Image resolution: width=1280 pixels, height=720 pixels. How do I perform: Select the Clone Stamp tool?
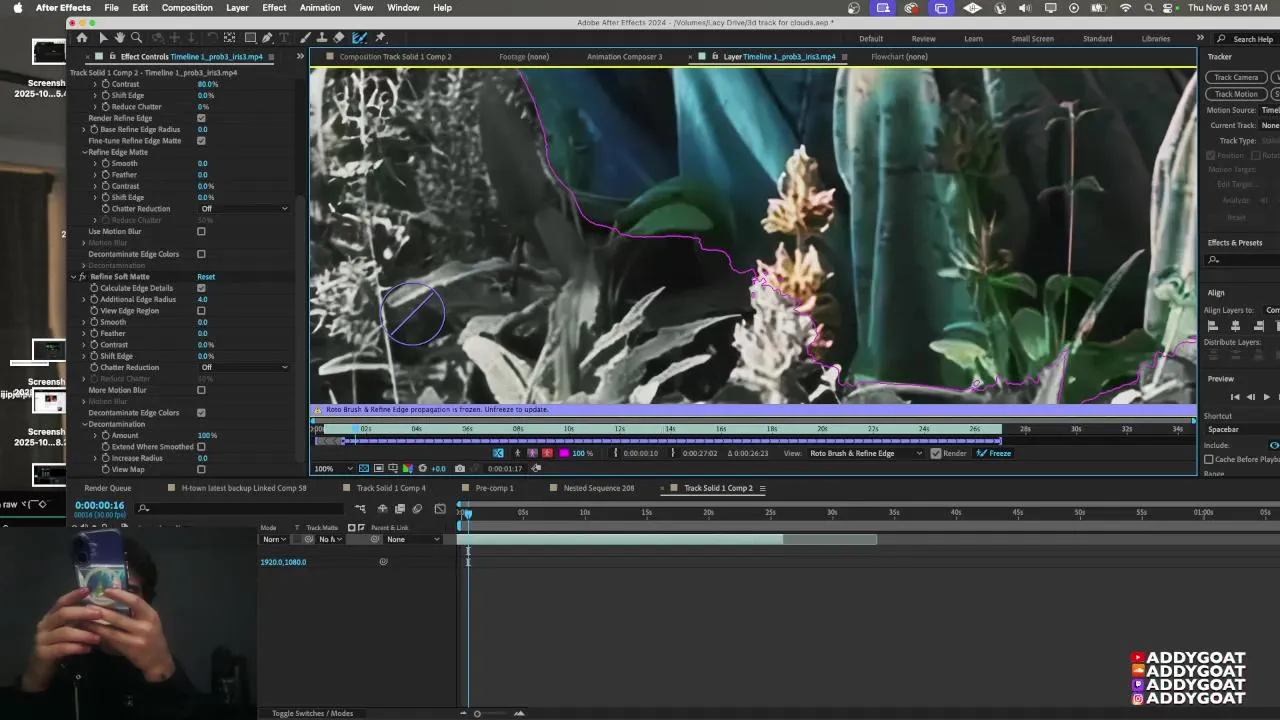click(x=322, y=38)
